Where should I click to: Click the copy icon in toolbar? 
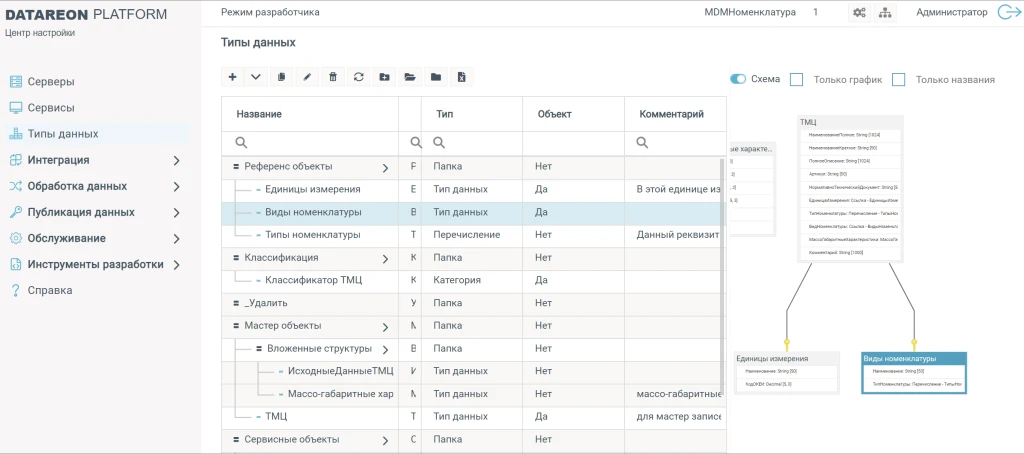pyautogui.click(x=282, y=77)
